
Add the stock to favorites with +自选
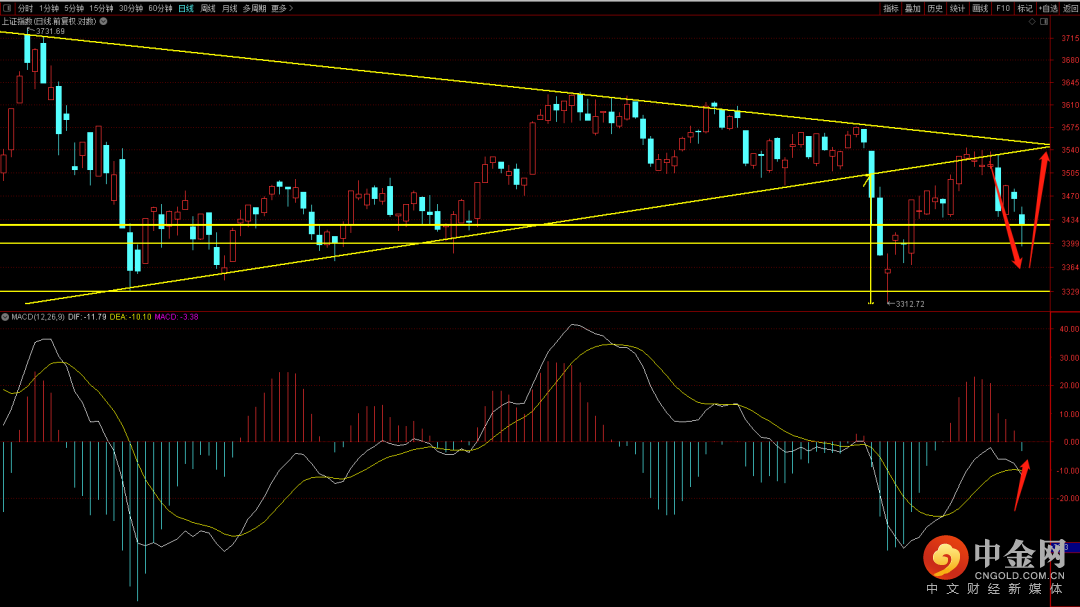click(1048, 8)
